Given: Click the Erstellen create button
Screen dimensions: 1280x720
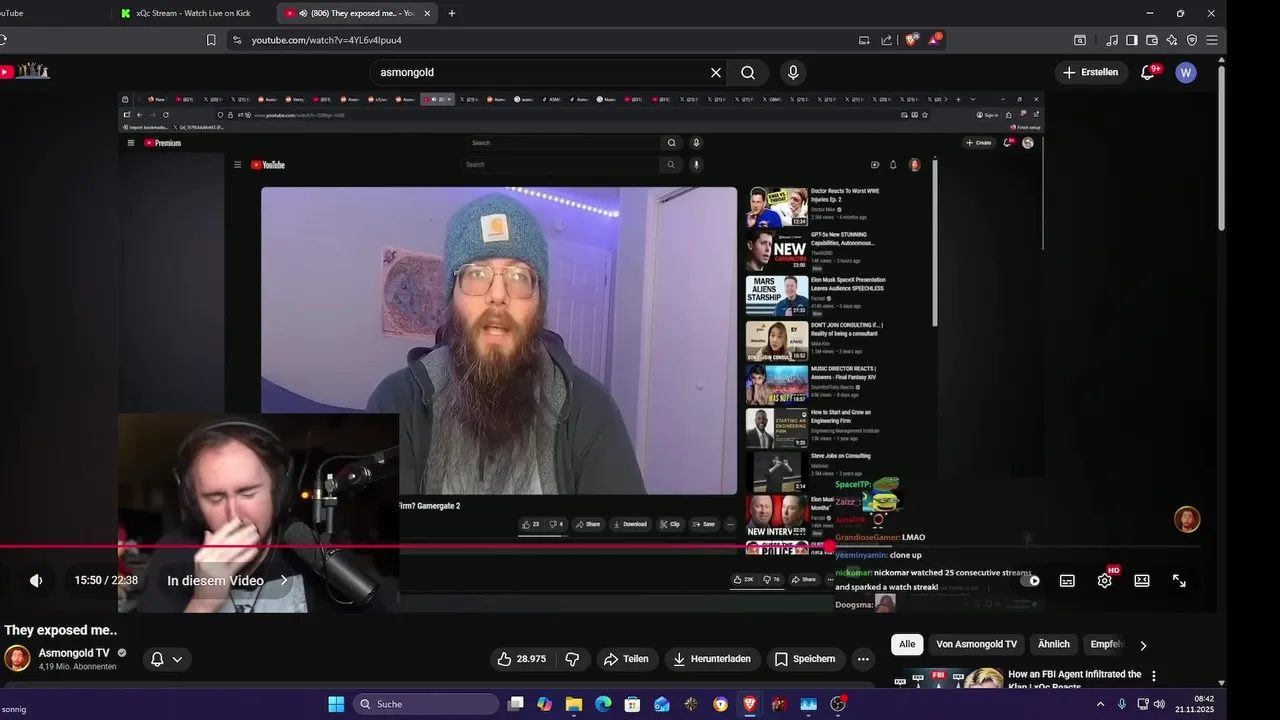Looking at the screenshot, I should pos(1090,72).
